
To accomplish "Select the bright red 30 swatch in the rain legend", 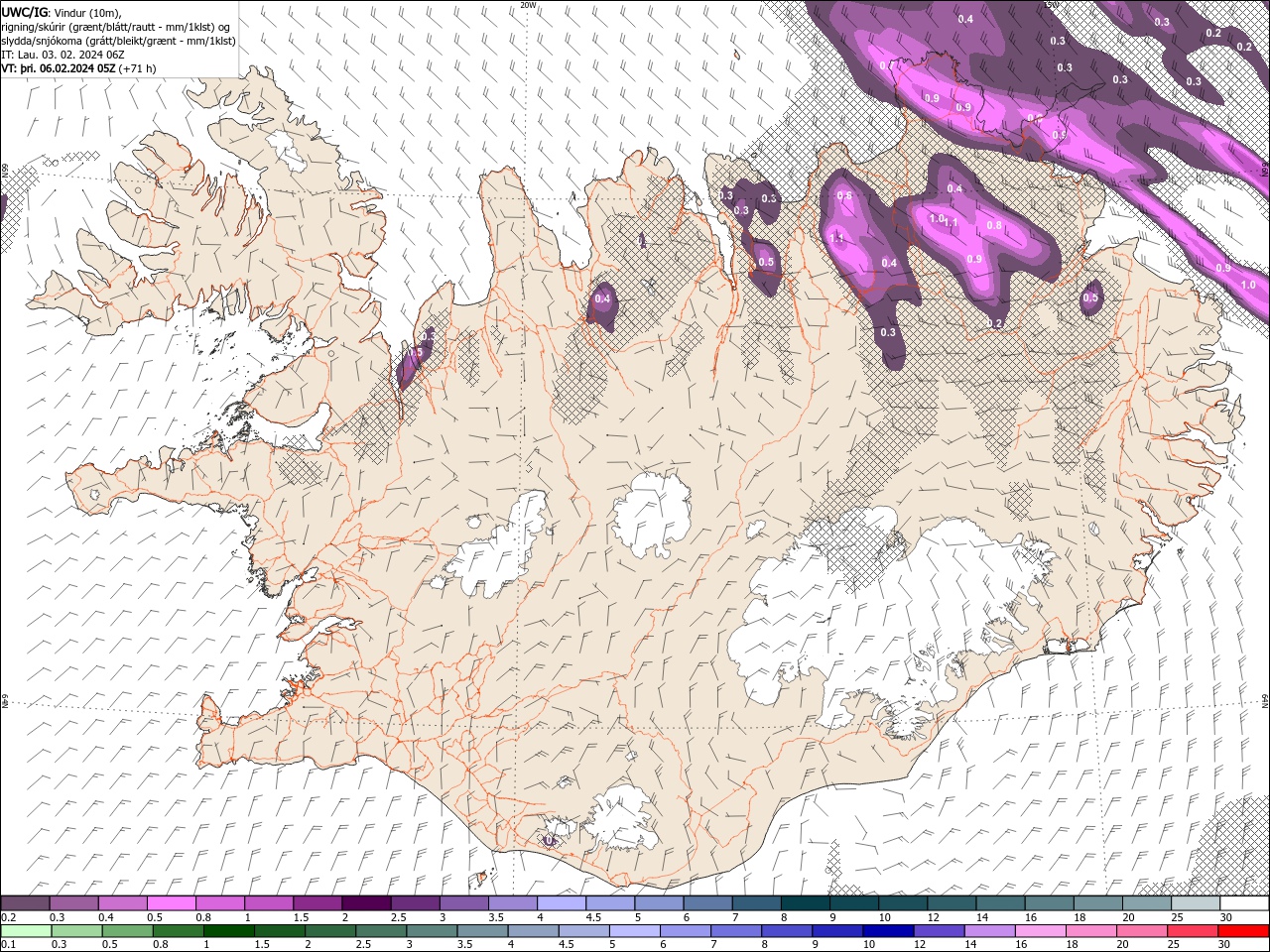I will pyautogui.click(x=1242, y=931).
